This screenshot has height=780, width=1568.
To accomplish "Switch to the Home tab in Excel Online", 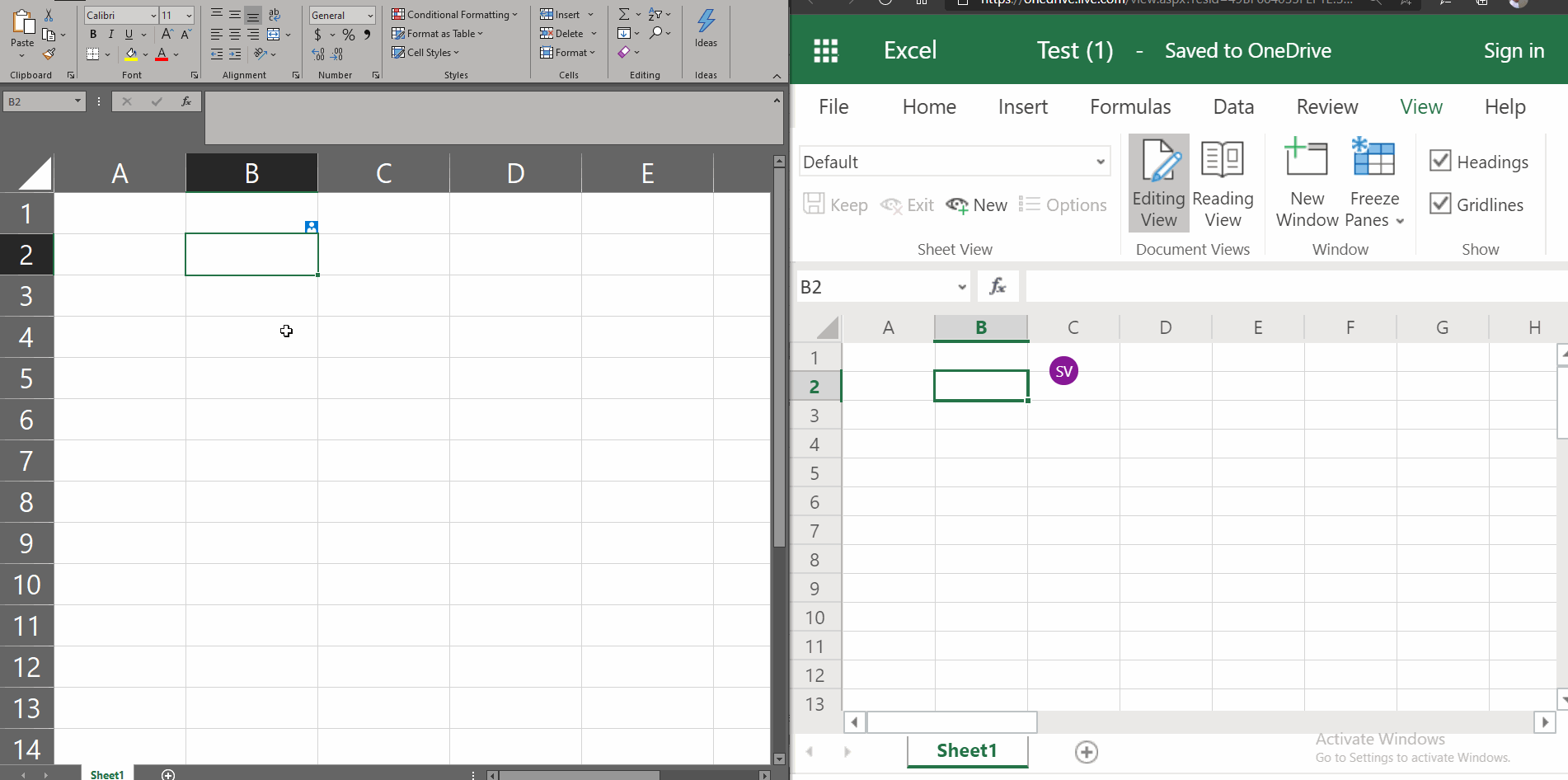I will coord(929,106).
